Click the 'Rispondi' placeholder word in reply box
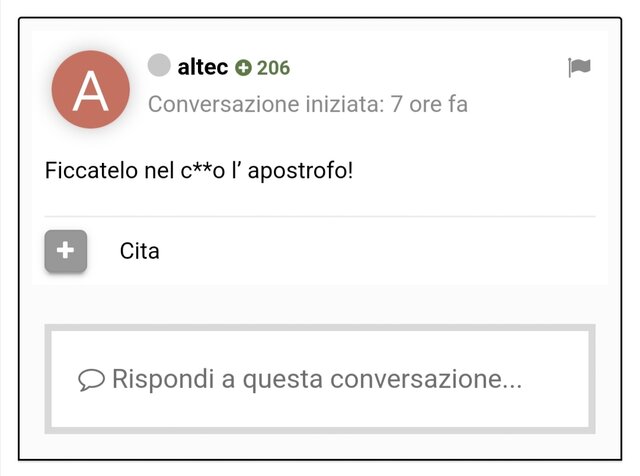 (x=163, y=380)
